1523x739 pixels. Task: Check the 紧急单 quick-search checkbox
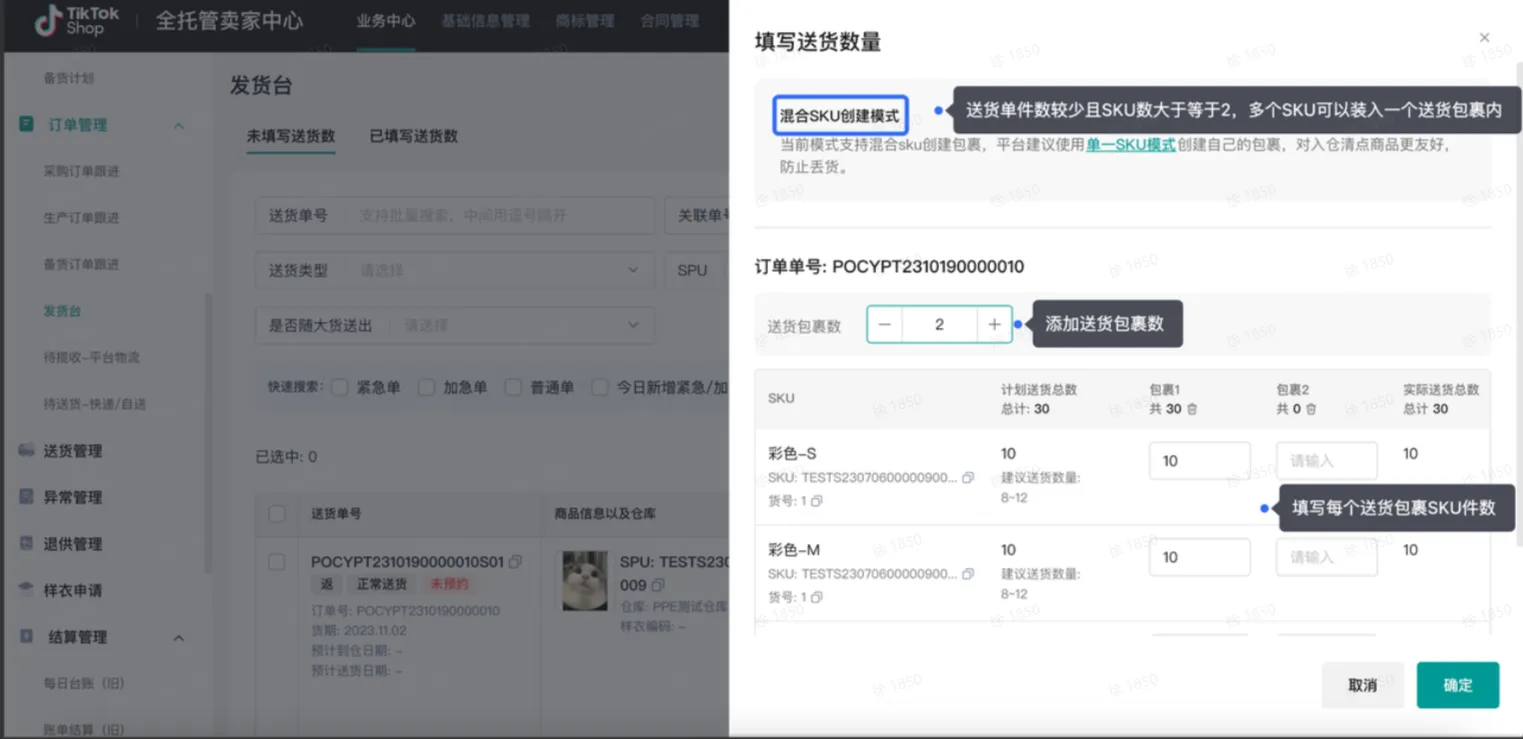click(340, 387)
